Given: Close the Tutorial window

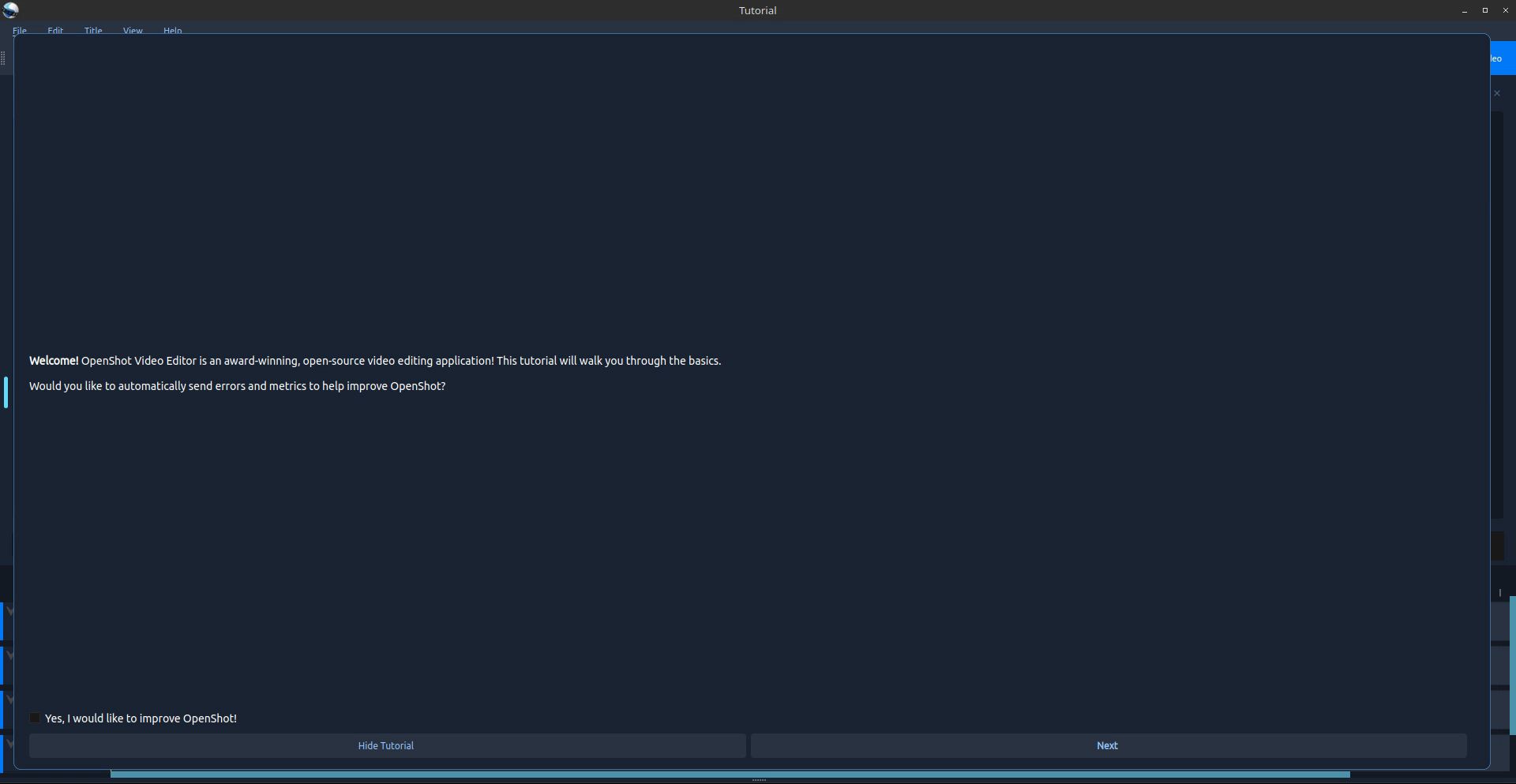Looking at the screenshot, I should pos(1506,10).
